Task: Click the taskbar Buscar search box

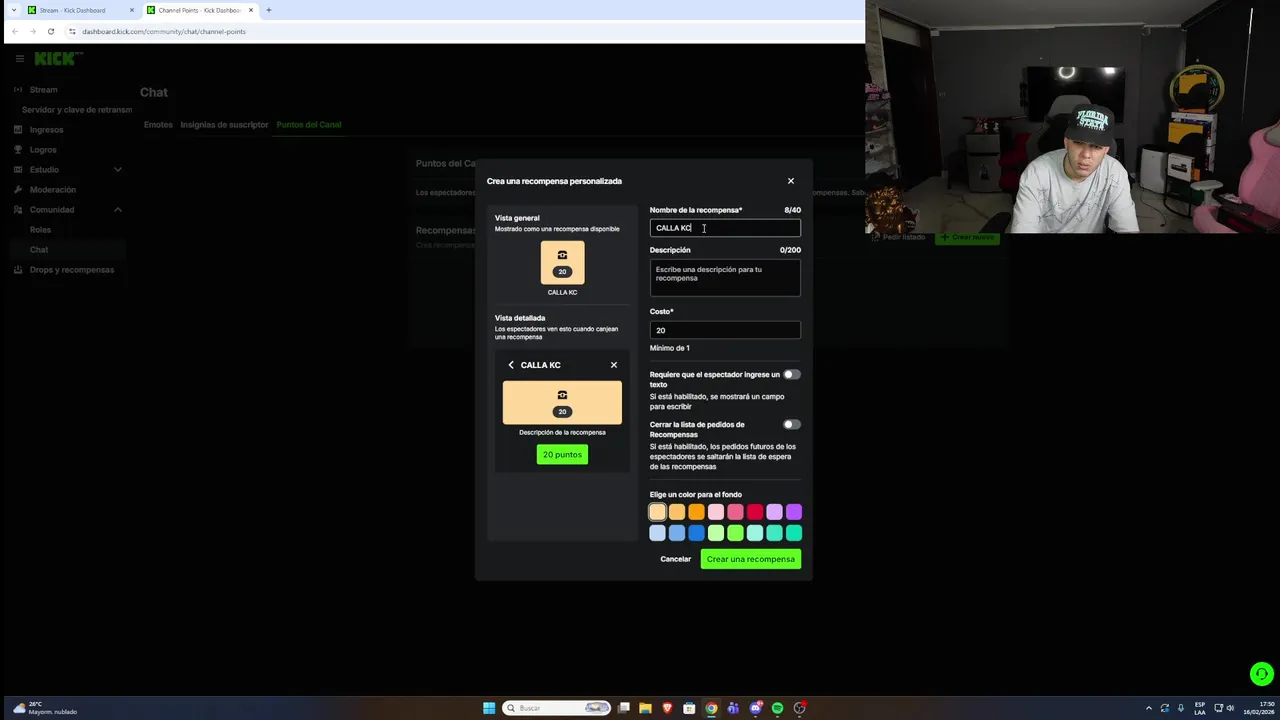Action: pos(557,708)
